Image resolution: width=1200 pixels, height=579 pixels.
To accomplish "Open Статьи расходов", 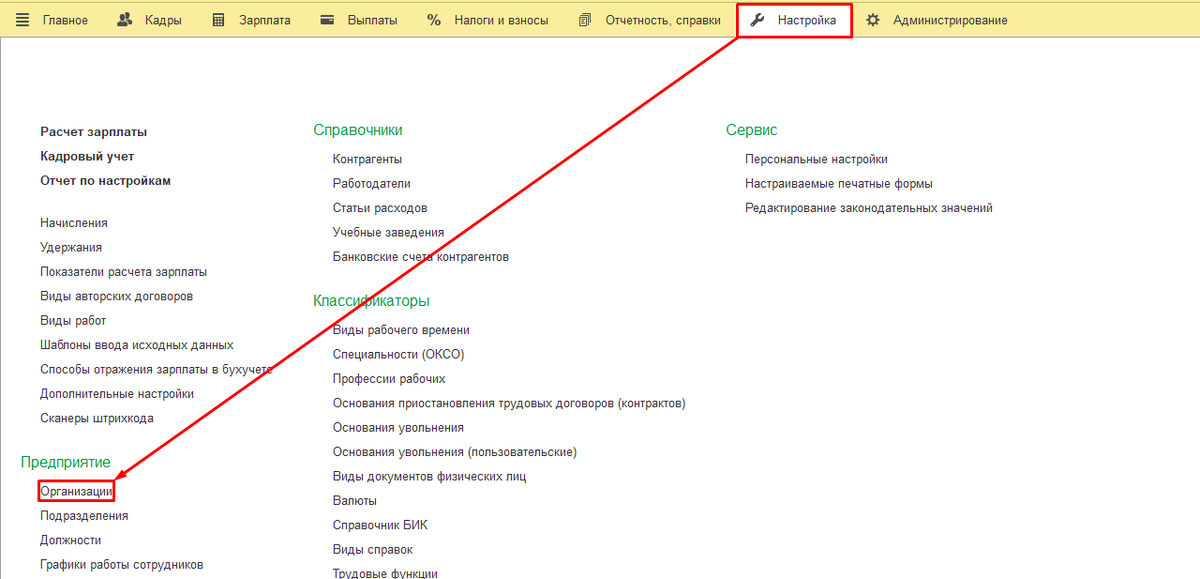I will (380, 208).
